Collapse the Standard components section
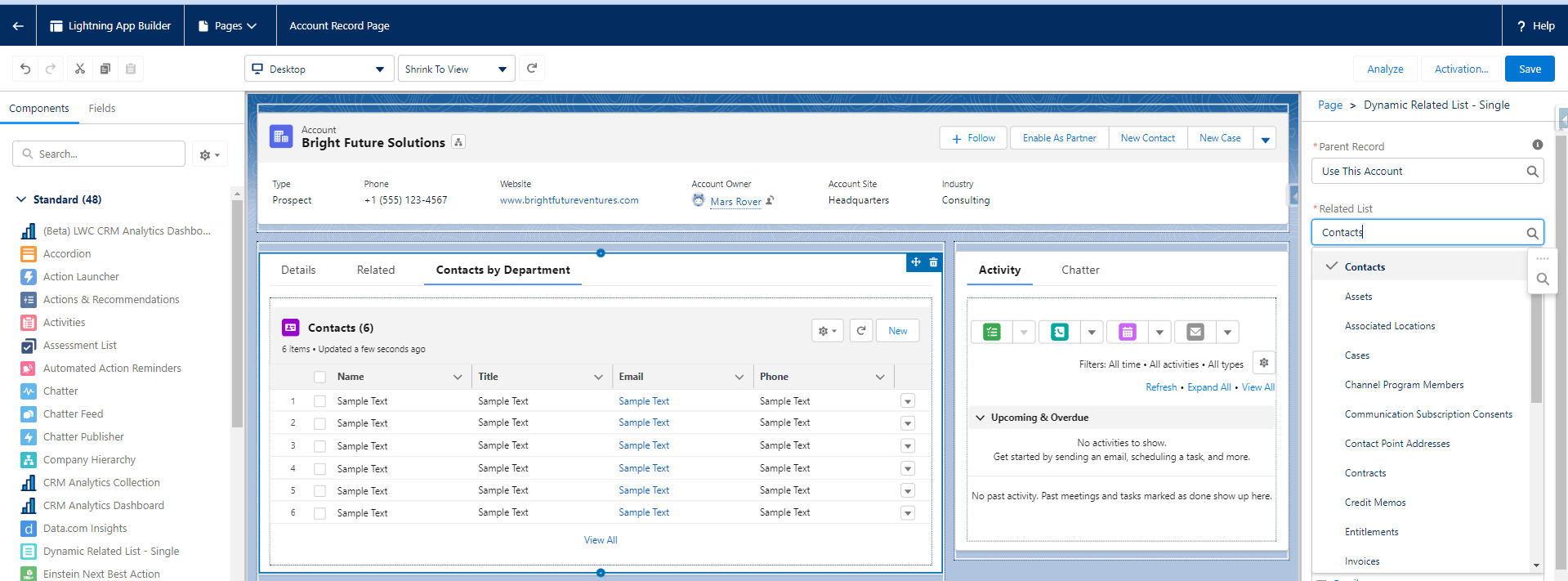Viewport: 1568px width, 581px height. (x=21, y=199)
